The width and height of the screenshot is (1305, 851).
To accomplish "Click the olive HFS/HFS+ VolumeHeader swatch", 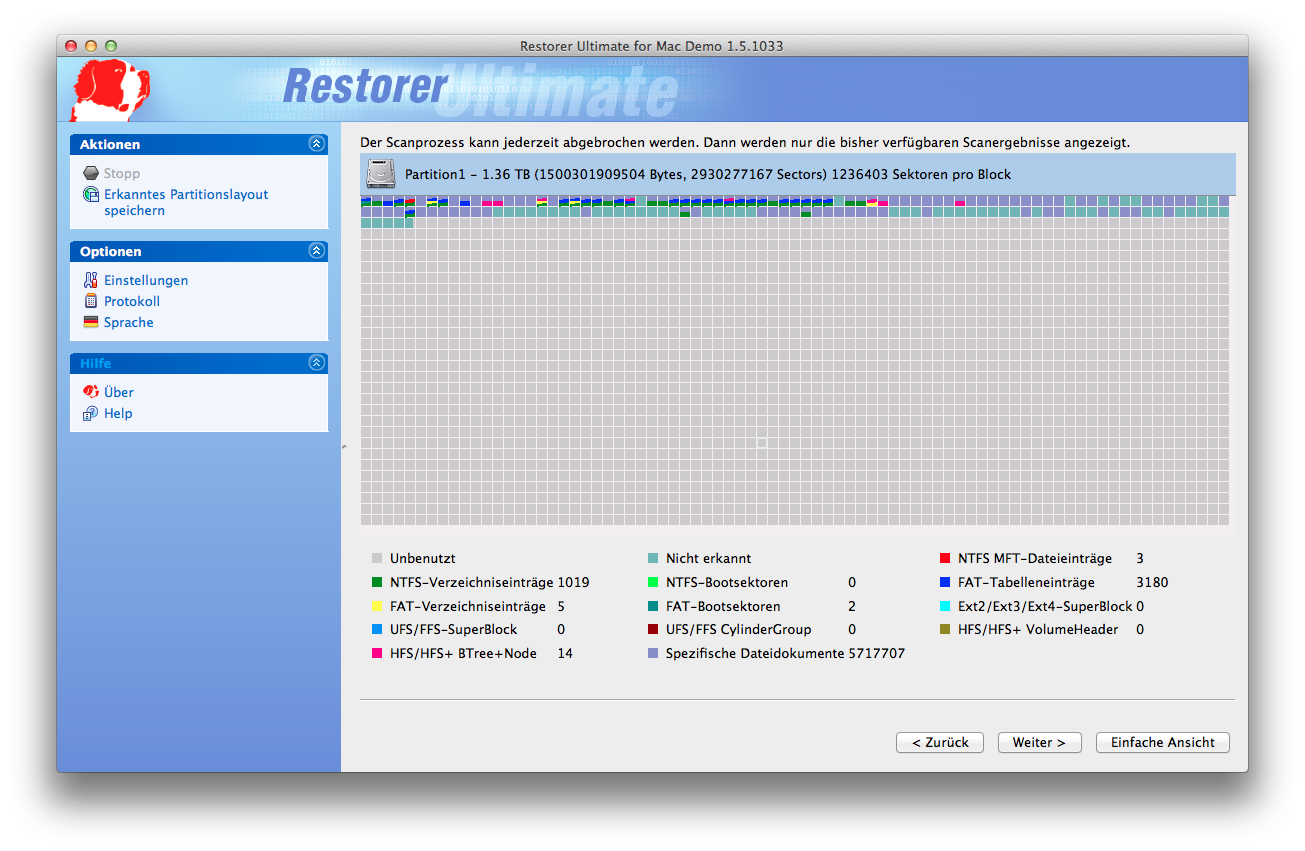I will tap(945, 629).
